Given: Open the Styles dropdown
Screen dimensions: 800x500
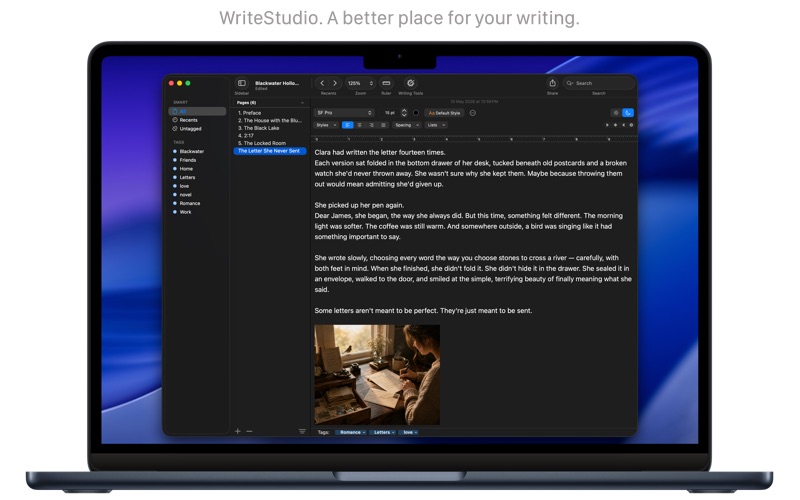Looking at the screenshot, I should pyautogui.click(x=326, y=125).
